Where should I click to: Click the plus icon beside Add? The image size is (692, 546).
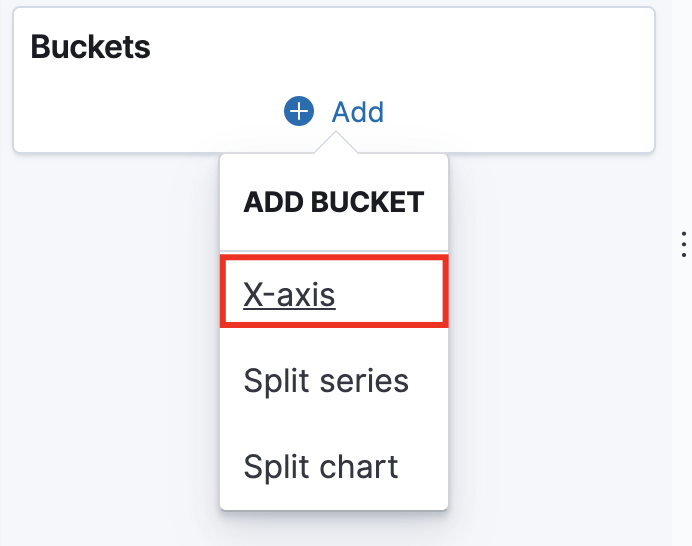point(299,111)
